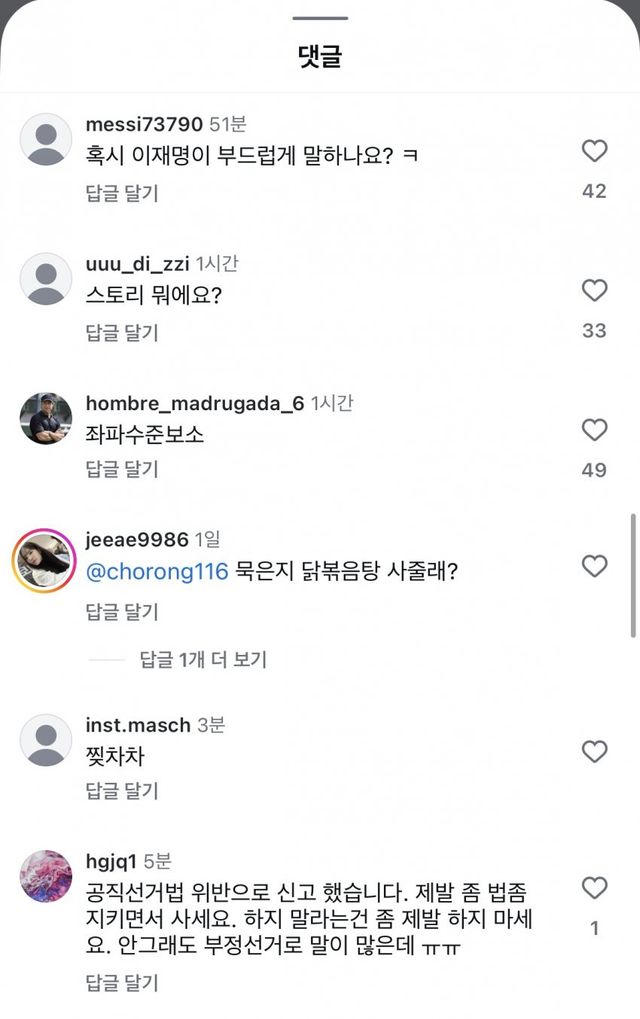640x1019 pixels.
Task: Tap heart icon on inst.masch comment
Action: point(594,752)
